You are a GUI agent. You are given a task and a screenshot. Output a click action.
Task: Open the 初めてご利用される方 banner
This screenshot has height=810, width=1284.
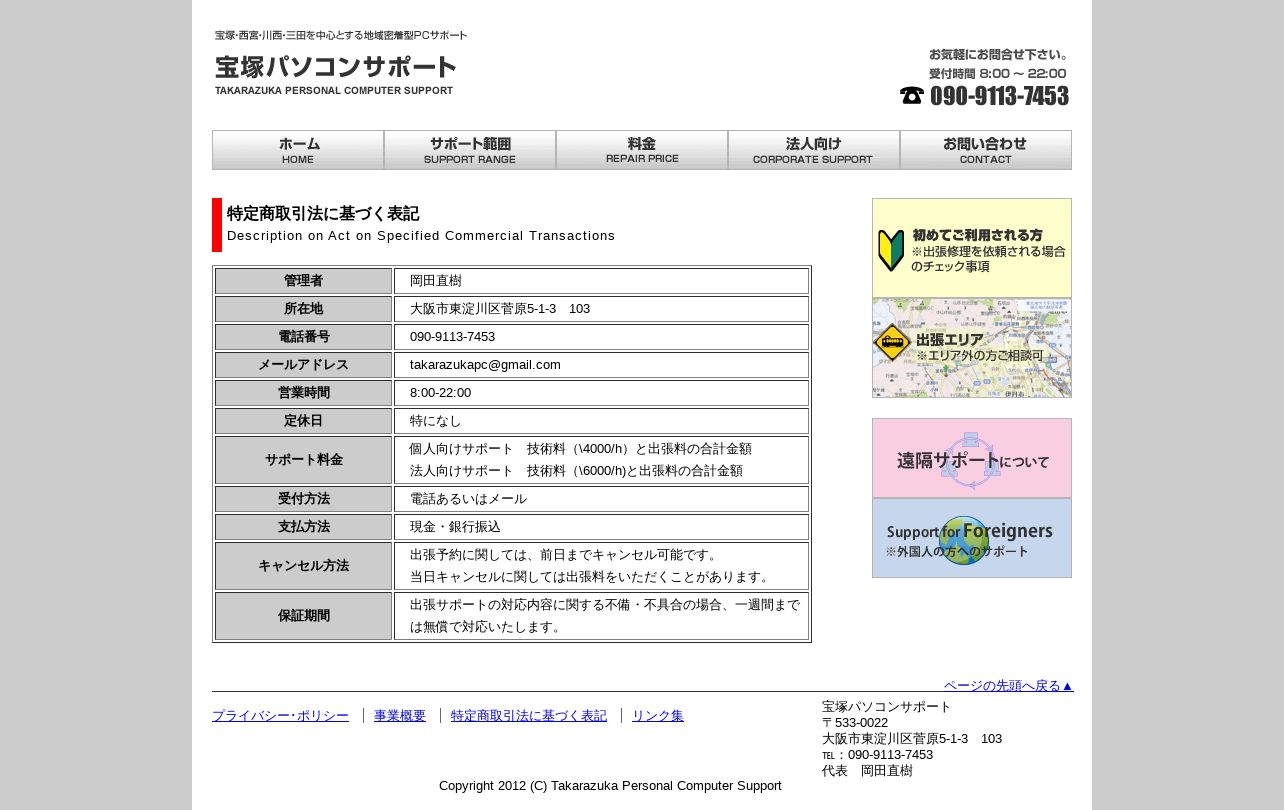[x=972, y=248]
